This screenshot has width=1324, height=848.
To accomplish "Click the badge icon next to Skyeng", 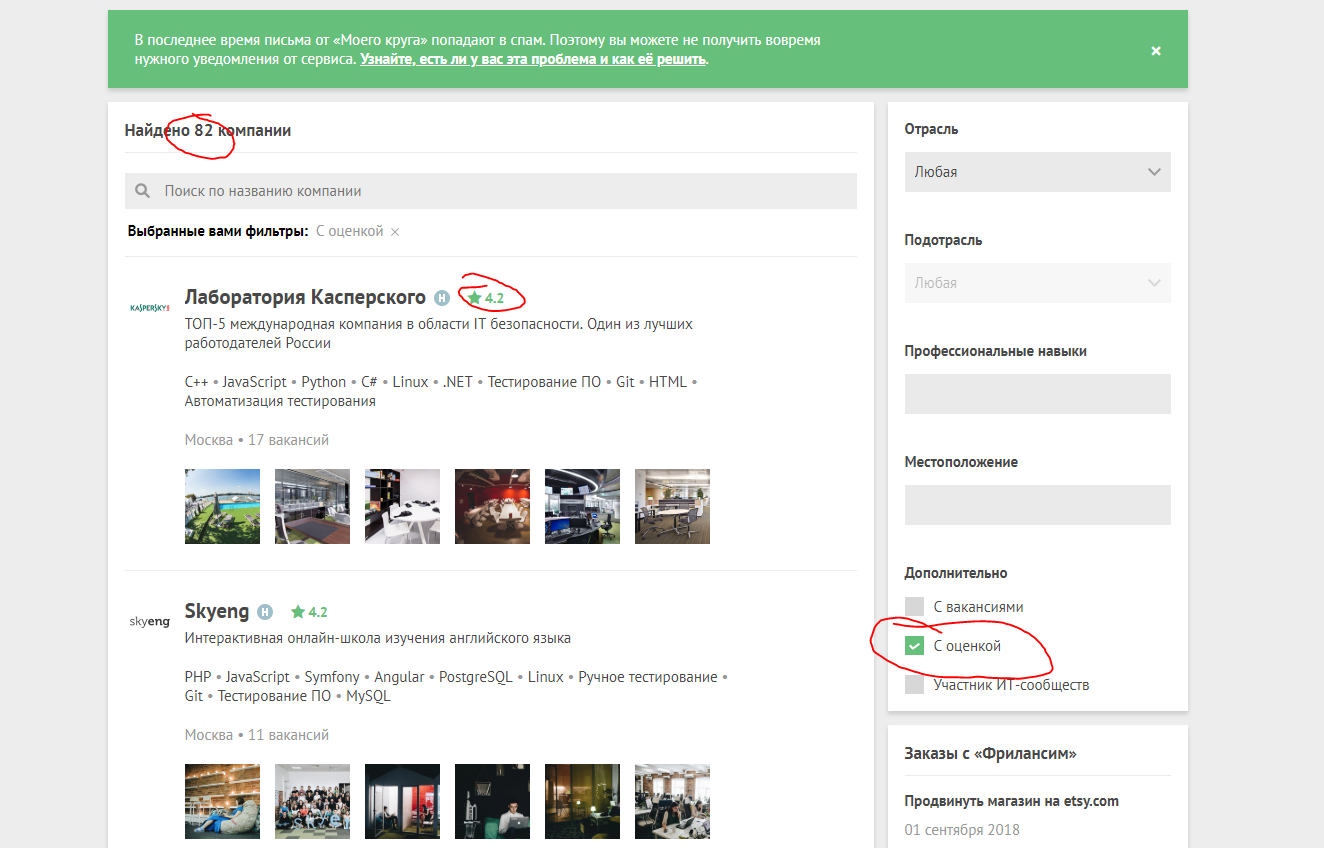I will 265,612.
